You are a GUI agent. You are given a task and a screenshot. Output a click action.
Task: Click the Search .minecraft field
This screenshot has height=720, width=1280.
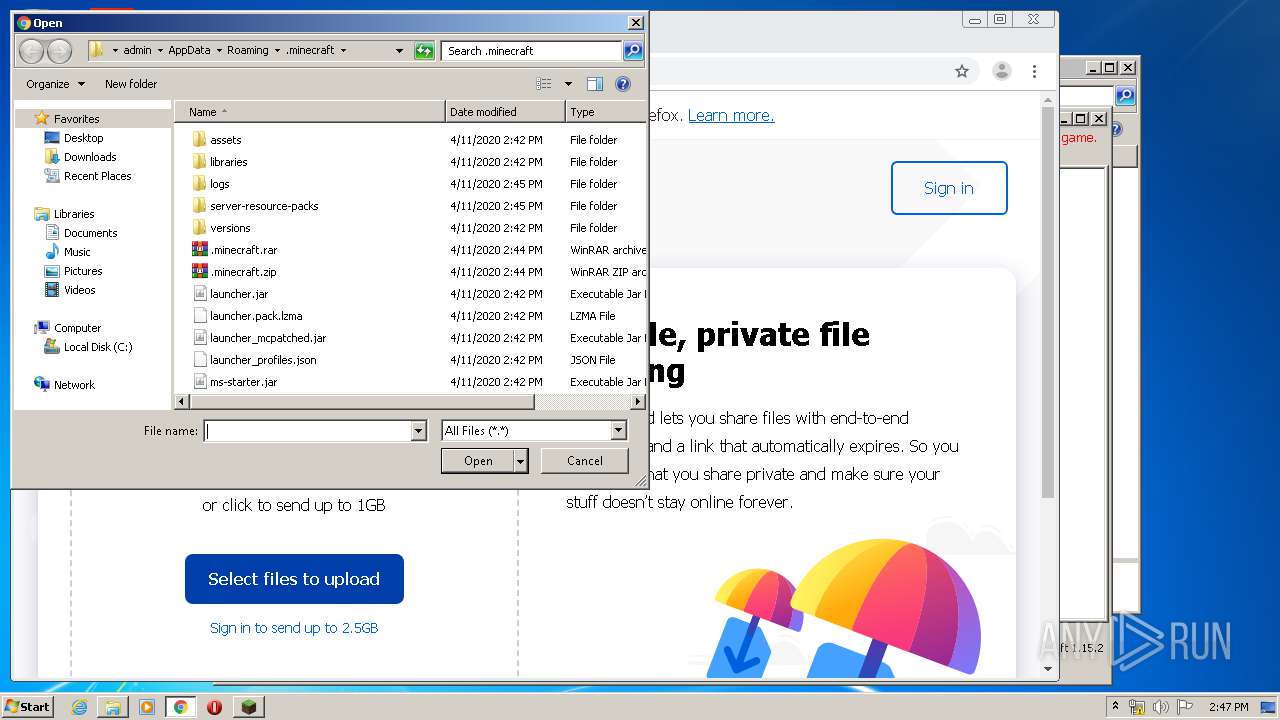coord(532,51)
